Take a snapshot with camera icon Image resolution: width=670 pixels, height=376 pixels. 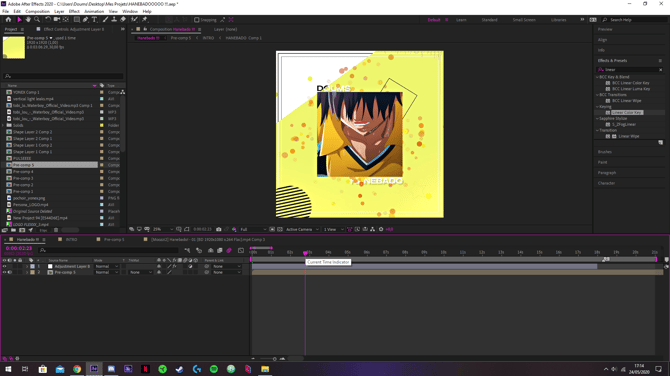click(x=219, y=229)
